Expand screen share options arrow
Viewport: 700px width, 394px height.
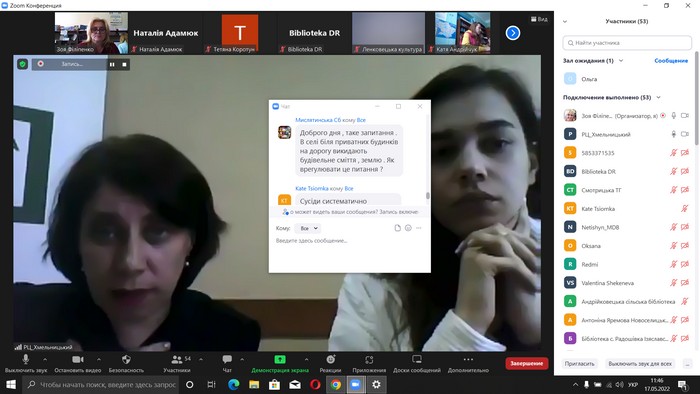306,359
